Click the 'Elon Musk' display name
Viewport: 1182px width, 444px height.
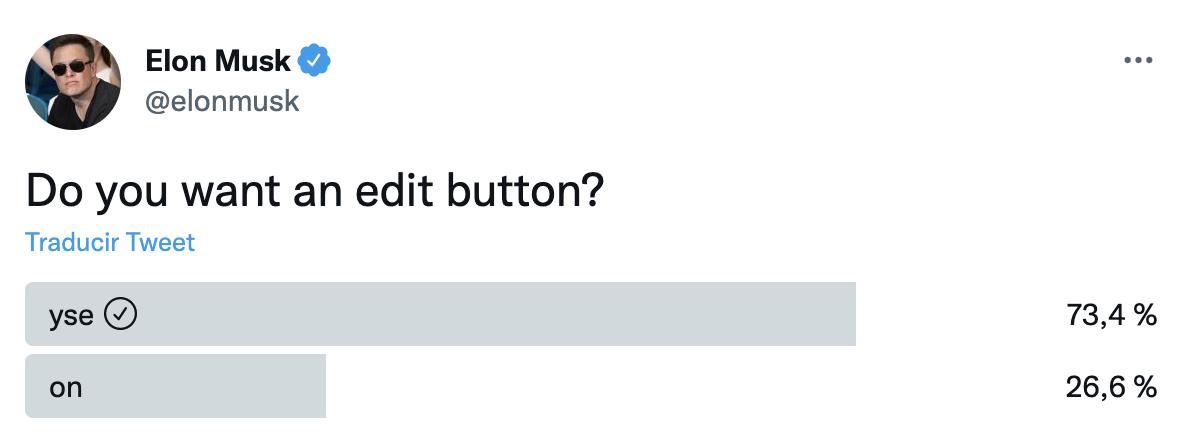(x=218, y=62)
